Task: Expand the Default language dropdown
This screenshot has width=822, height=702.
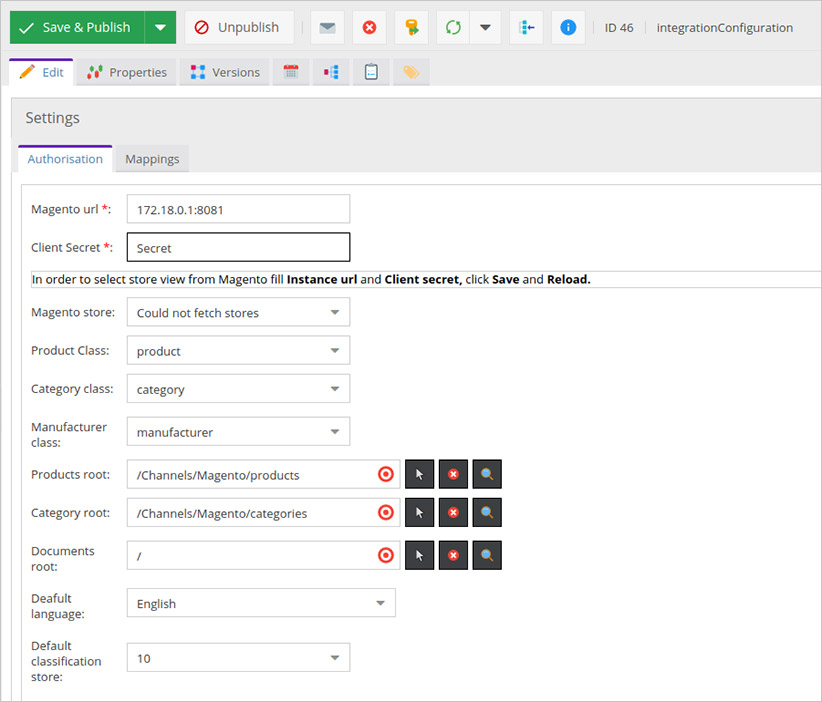Action: click(260, 603)
